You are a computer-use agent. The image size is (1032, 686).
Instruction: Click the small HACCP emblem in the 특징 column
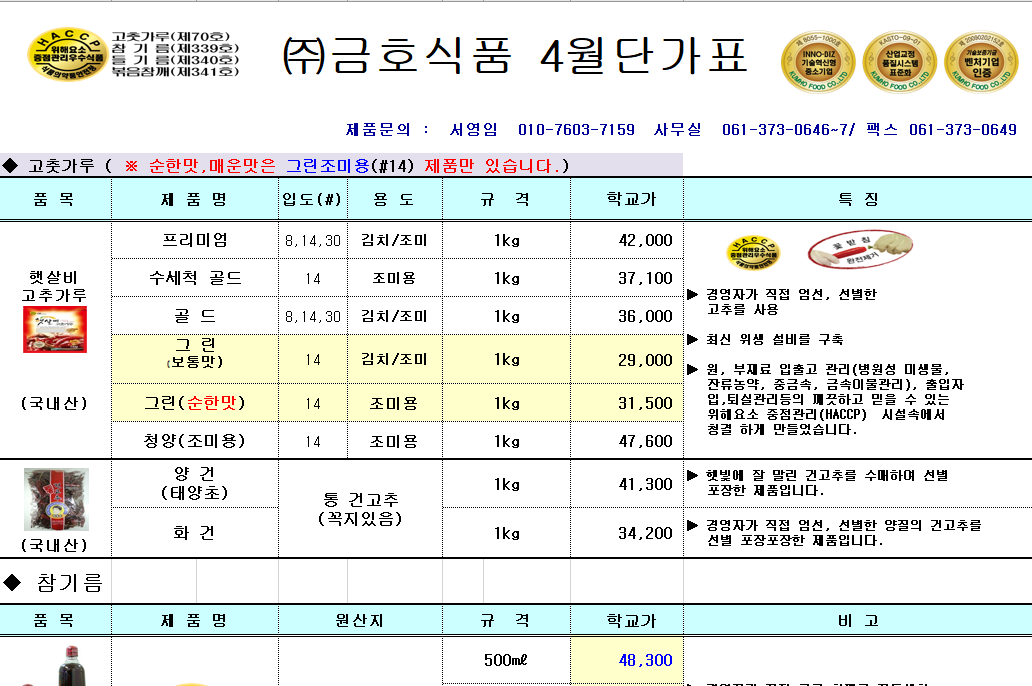[x=753, y=253]
